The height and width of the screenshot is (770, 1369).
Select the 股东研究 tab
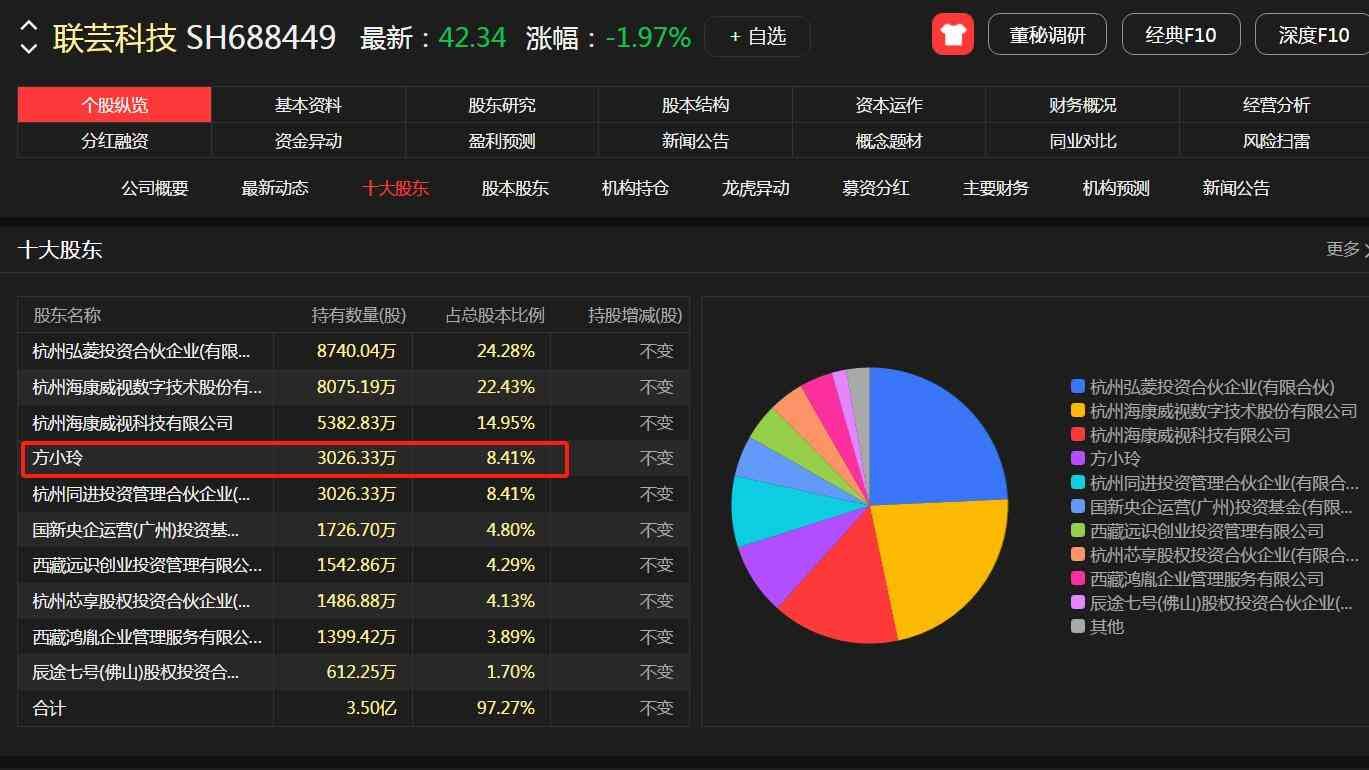coord(502,105)
